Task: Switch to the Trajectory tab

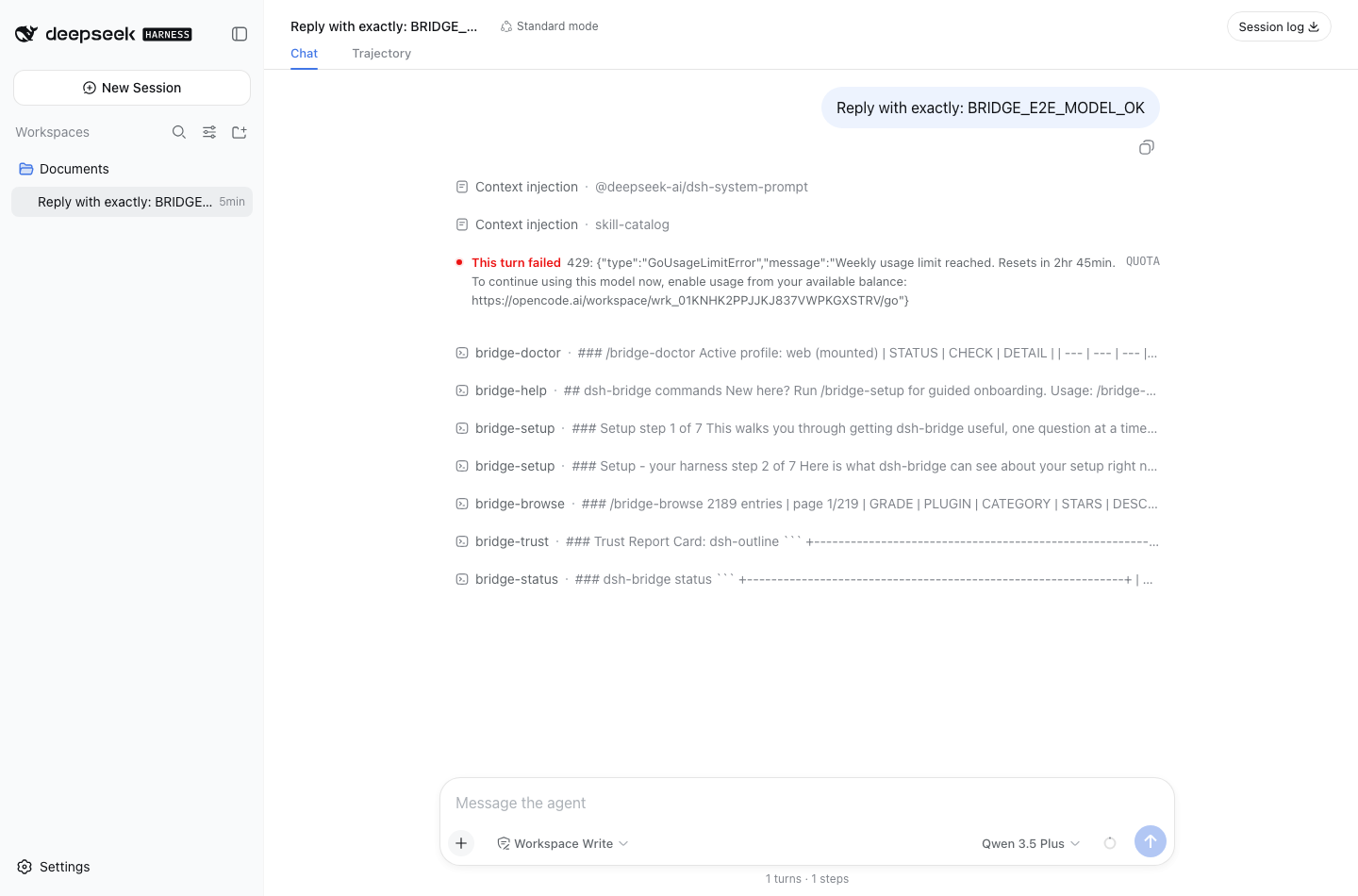Action: 382,54
